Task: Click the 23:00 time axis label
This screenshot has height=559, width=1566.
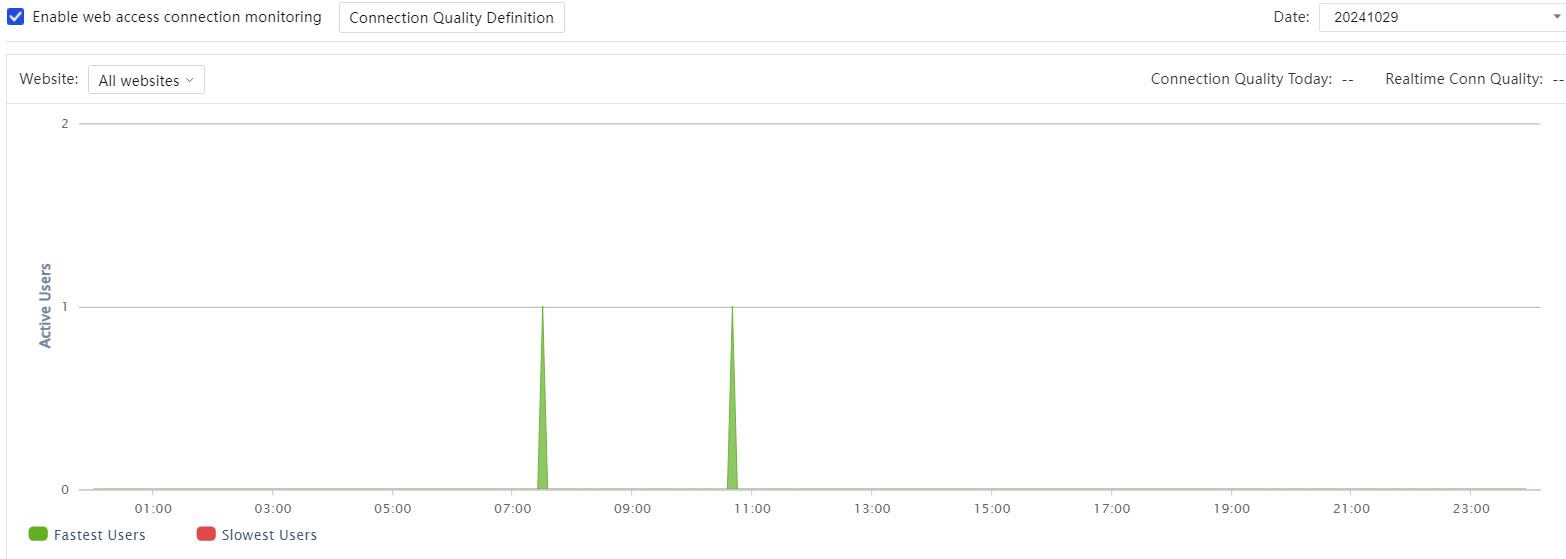Action: tap(1470, 508)
